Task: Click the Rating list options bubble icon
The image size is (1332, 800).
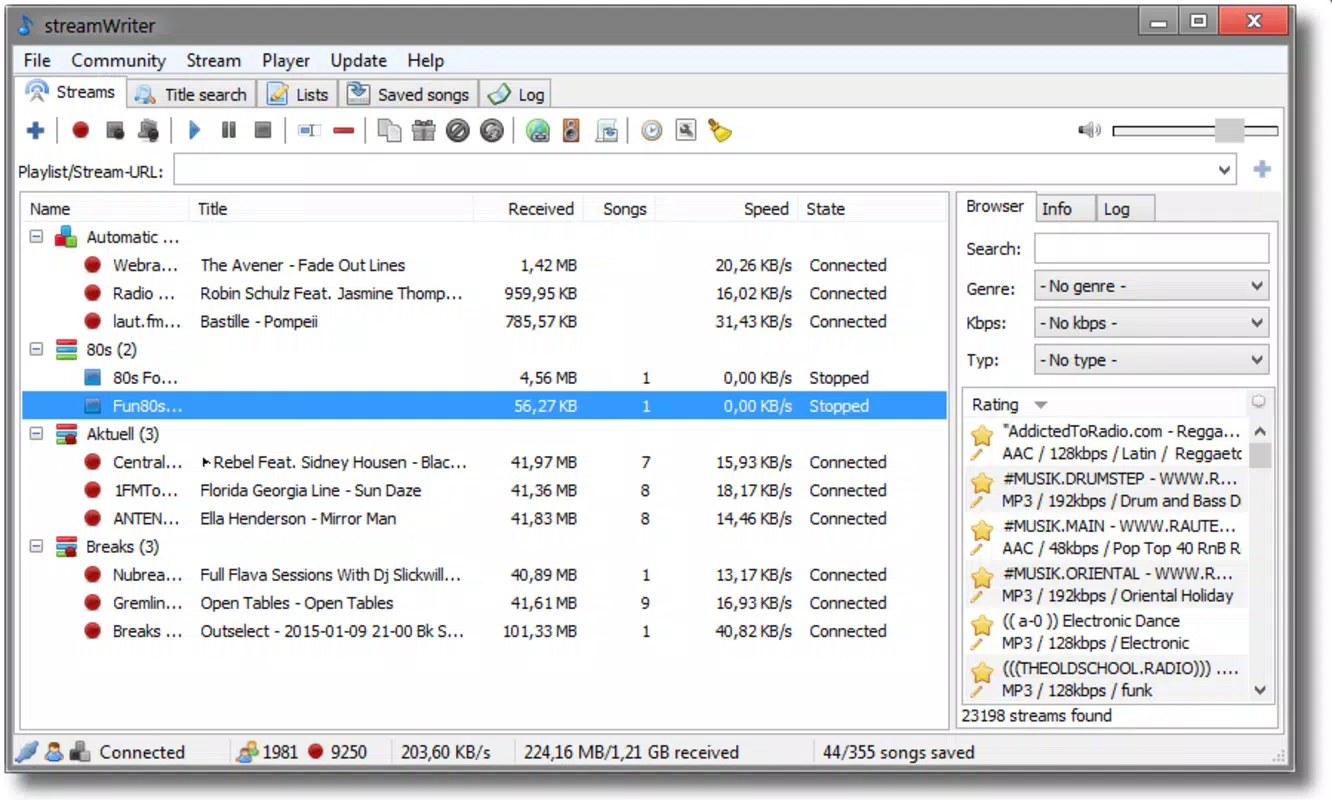Action: coord(1258,402)
